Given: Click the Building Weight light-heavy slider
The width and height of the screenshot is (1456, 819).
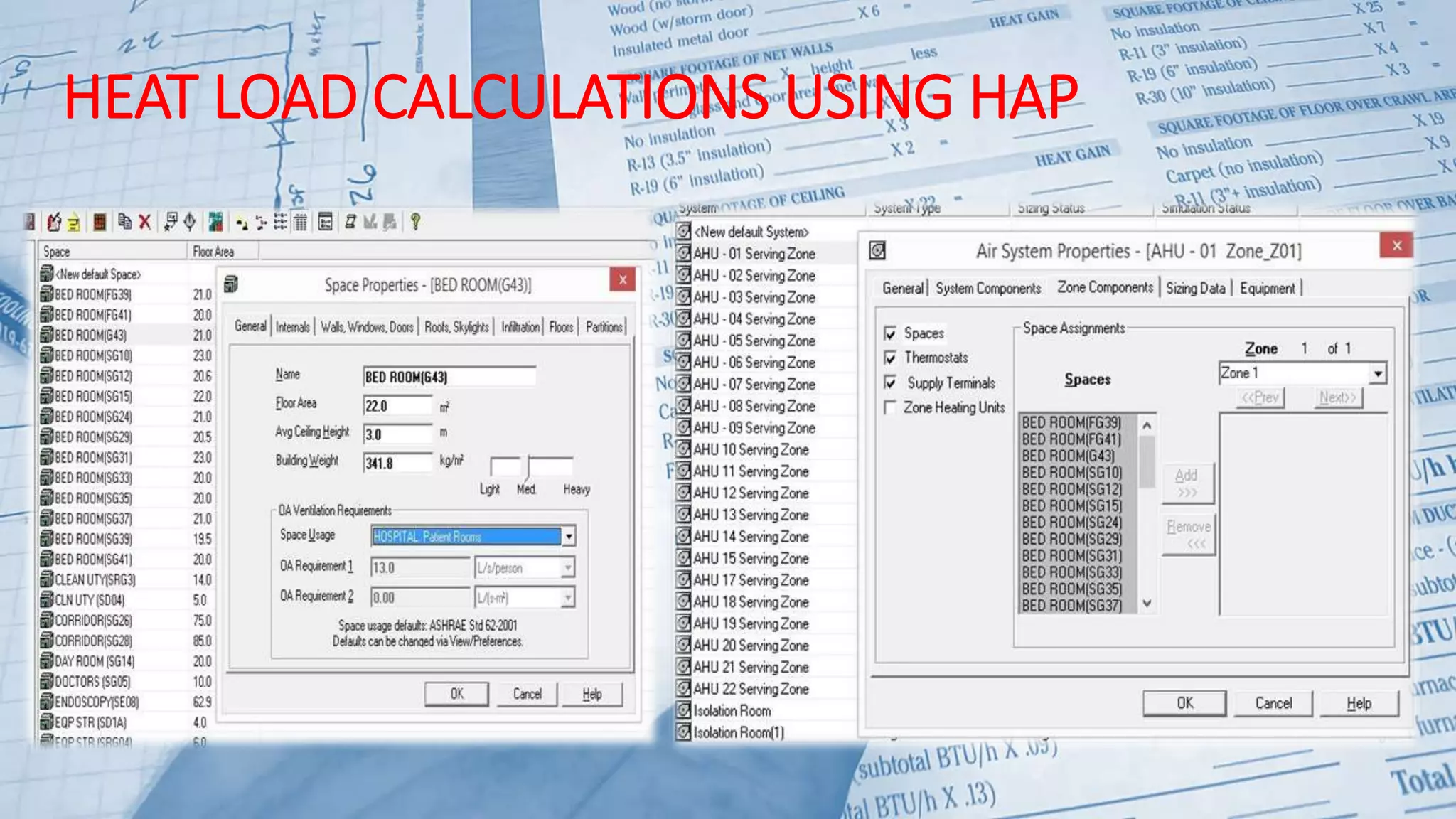Looking at the screenshot, I should 528,467.
